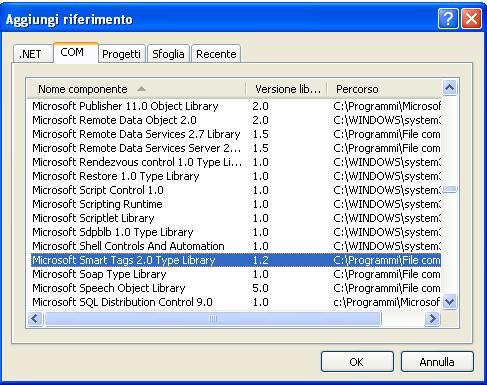Open the Progetti tab
487x385 pixels.
click(x=122, y=54)
